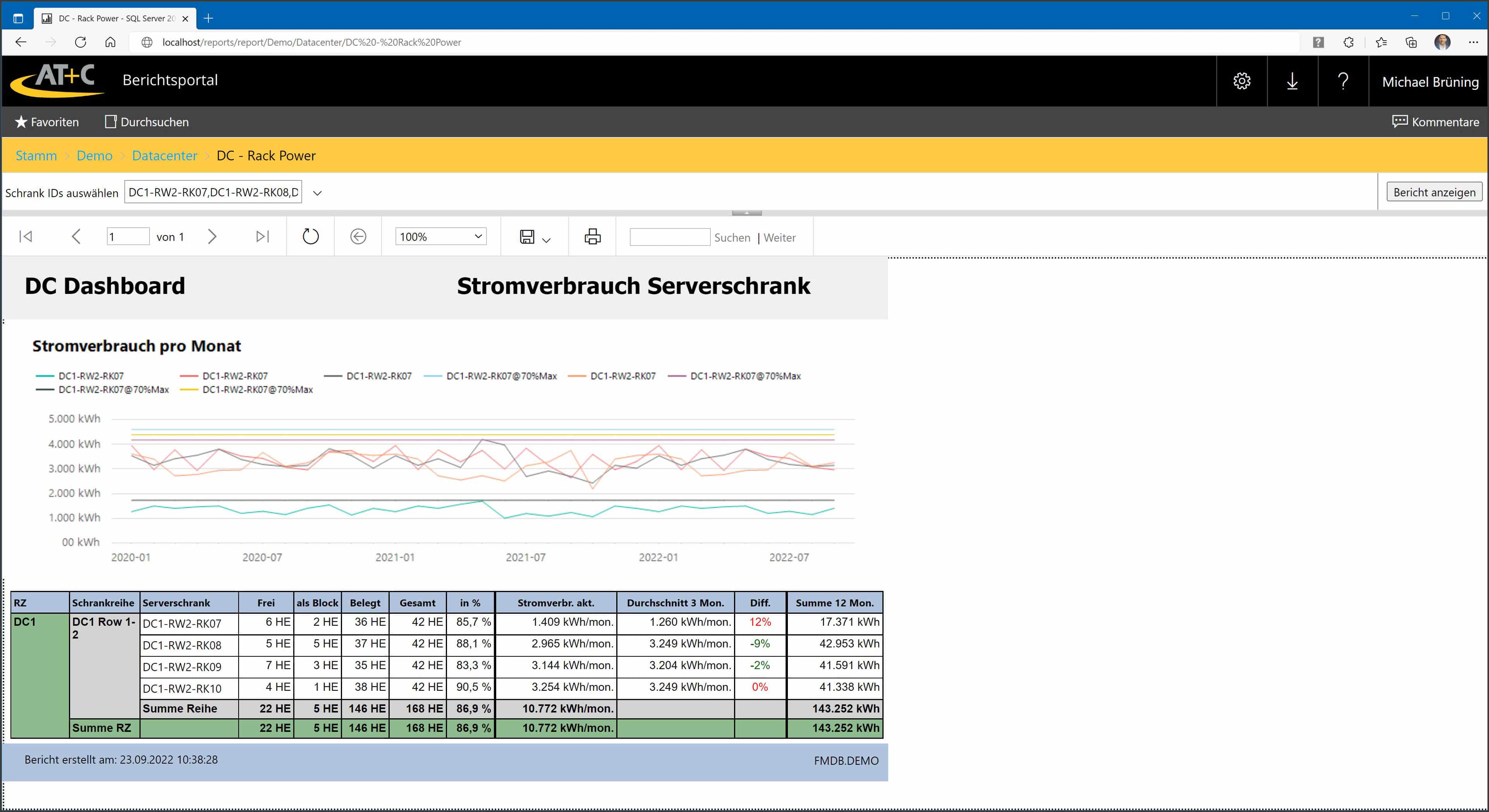Open tab actions menu icon
The height and width of the screenshot is (812, 1489).
18,19
